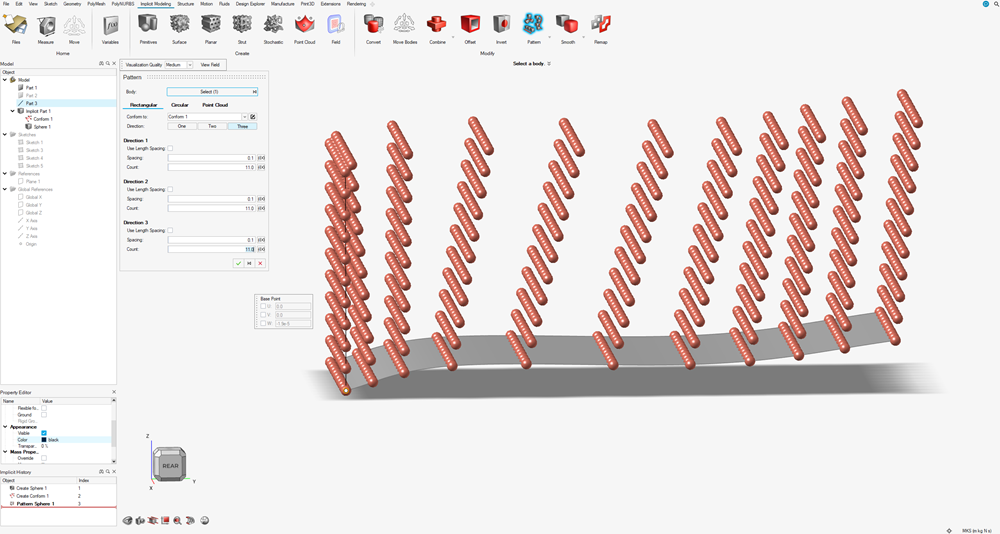Toggle the Visible checkbox in Property Editor
Screen dimensions: 1000x534
(x=44, y=433)
